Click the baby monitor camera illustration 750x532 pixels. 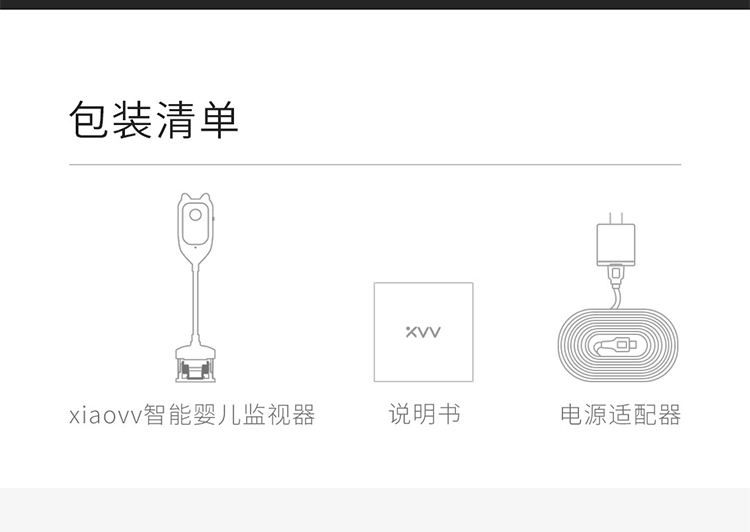point(195,288)
